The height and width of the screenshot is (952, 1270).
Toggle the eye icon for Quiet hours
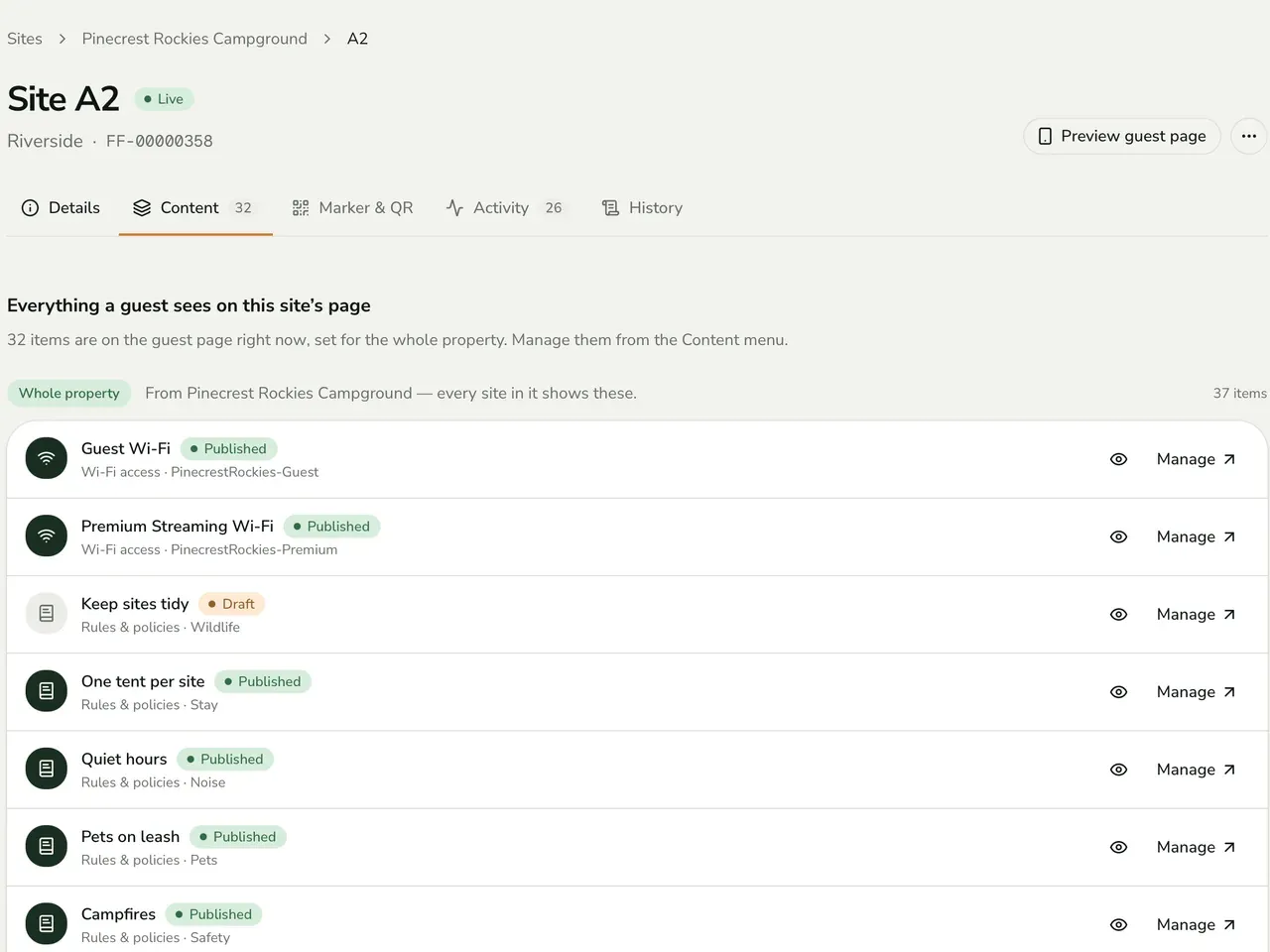coord(1118,770)
